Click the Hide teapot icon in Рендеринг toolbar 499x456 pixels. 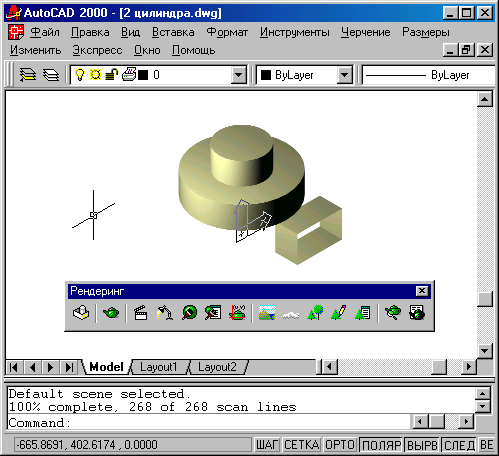(x=81, y=313)
